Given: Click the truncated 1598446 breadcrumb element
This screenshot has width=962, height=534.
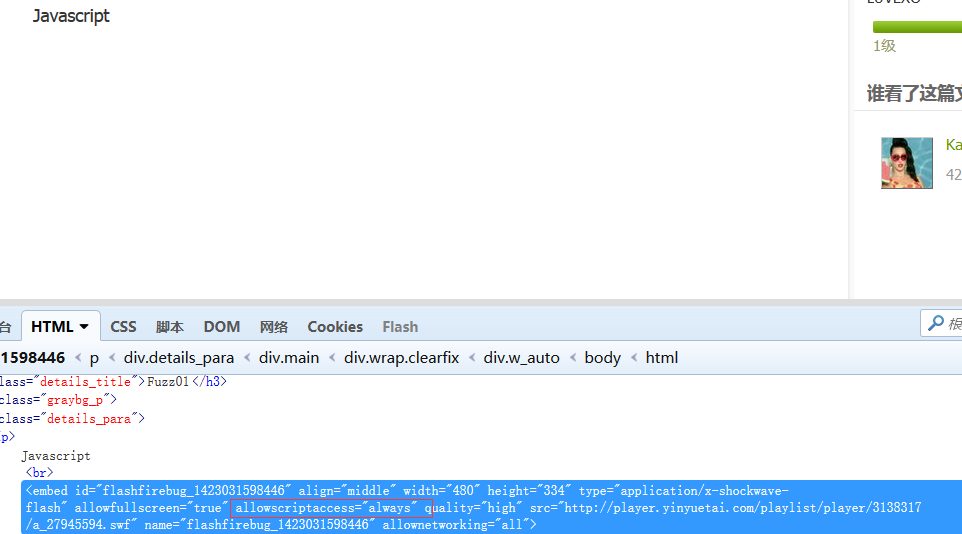Looking at the screenshot, I should tap(33, 358).
